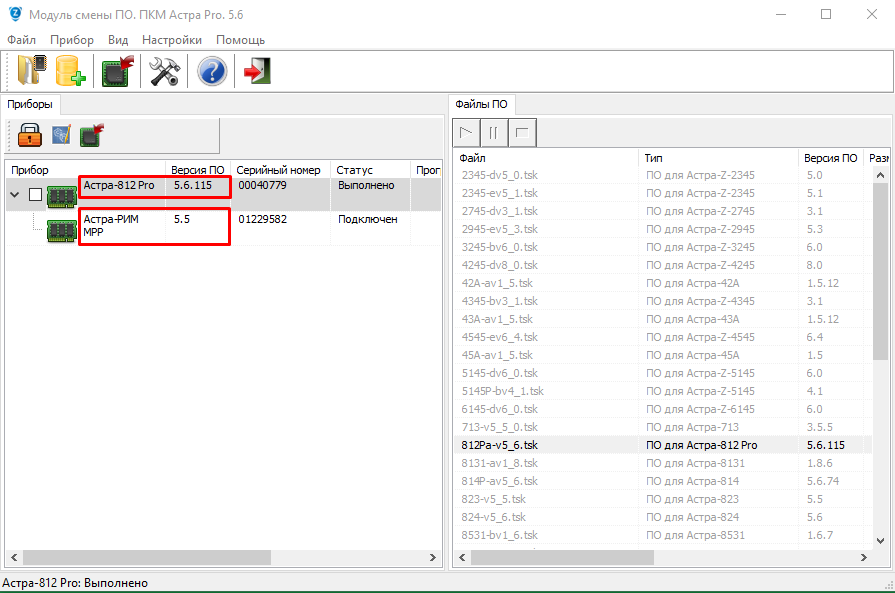Click the devices panel horizontal scrollbar thumb

point(147,557)
